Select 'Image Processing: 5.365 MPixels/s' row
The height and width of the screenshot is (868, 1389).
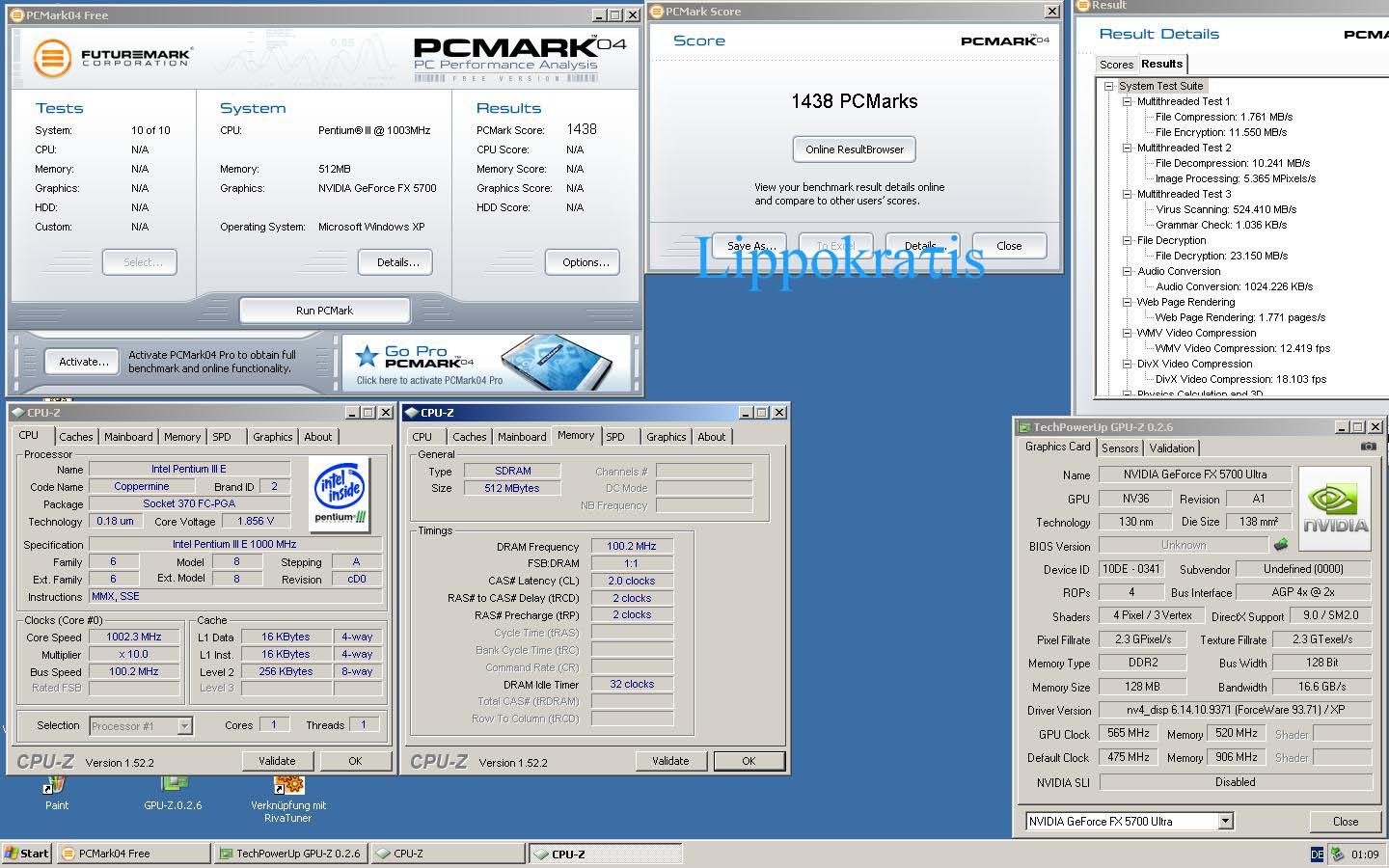pos(1236,178)
